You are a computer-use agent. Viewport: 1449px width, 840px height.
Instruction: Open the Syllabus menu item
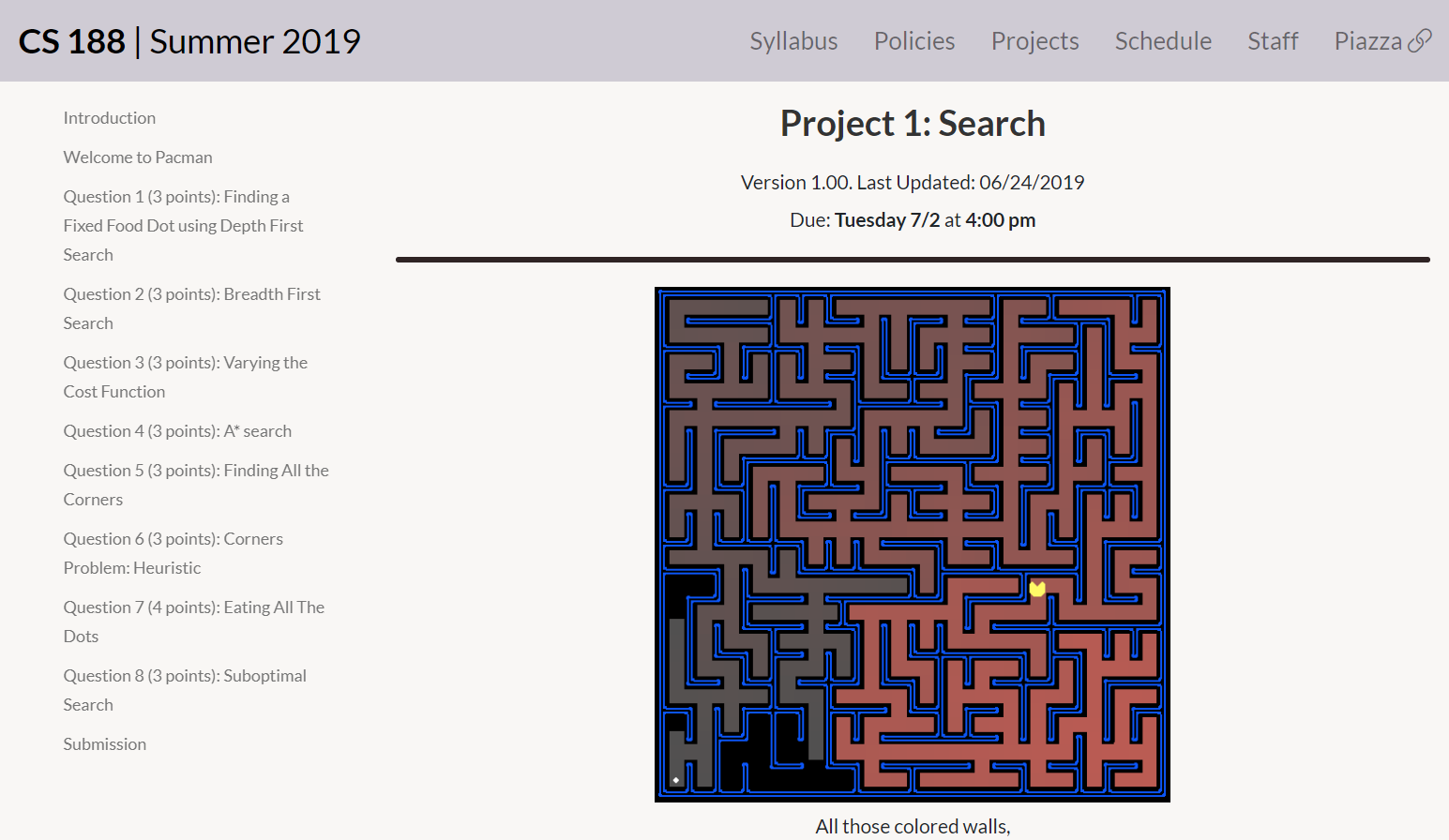point(793,41)
